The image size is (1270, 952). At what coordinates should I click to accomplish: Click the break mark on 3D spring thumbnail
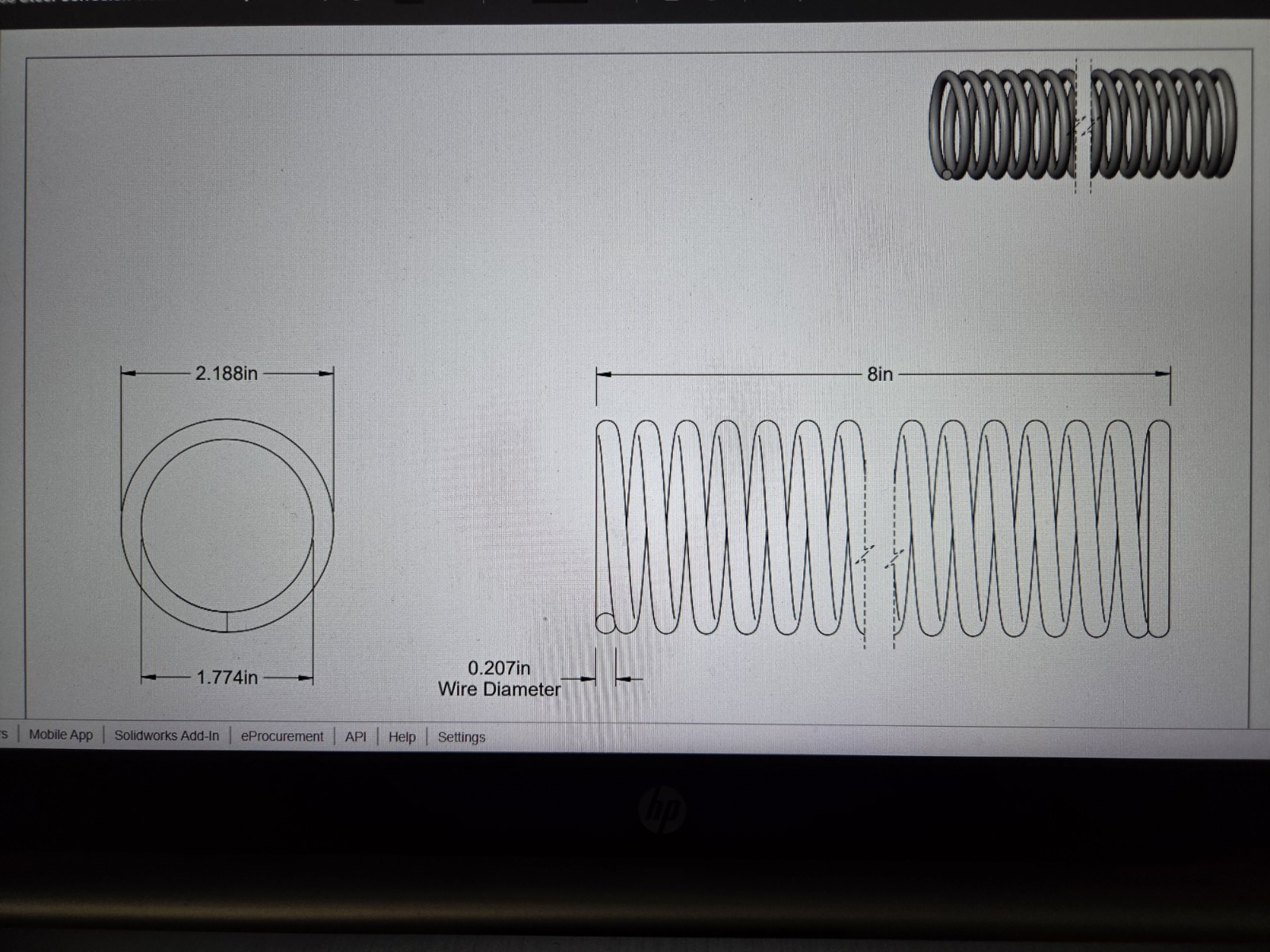click(x=1083, y=125)
